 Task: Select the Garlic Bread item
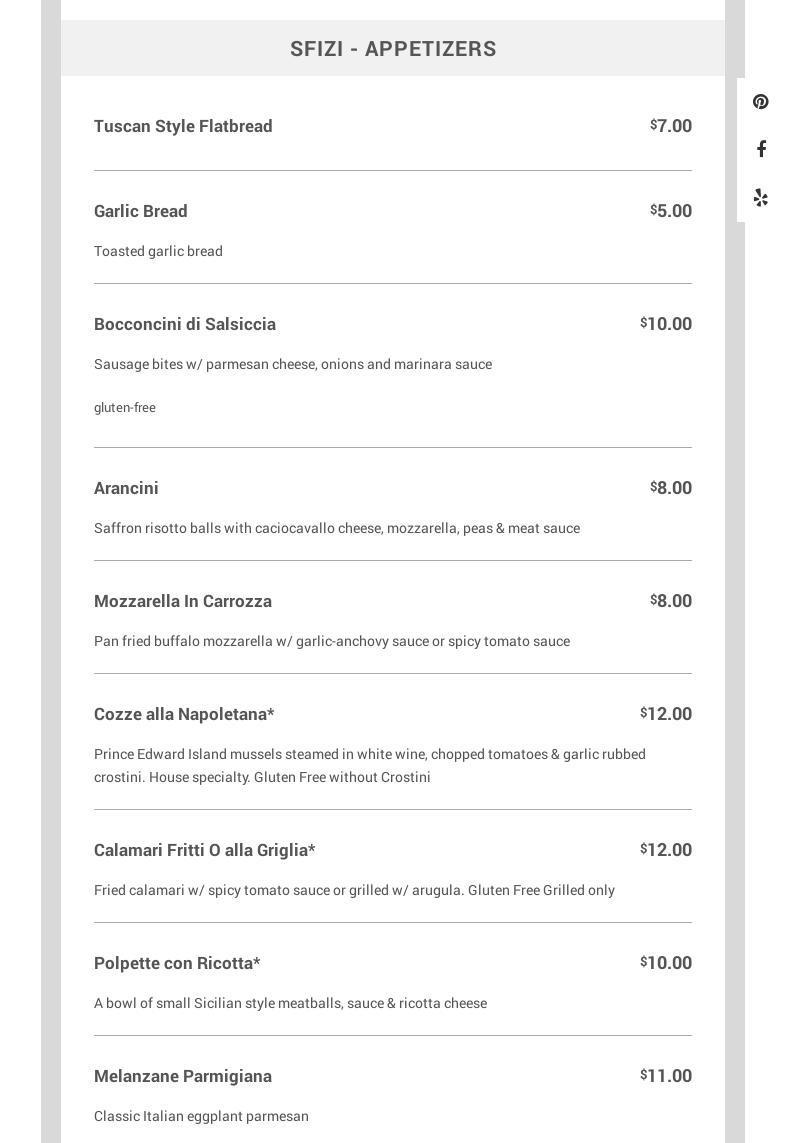coord(141,211)
